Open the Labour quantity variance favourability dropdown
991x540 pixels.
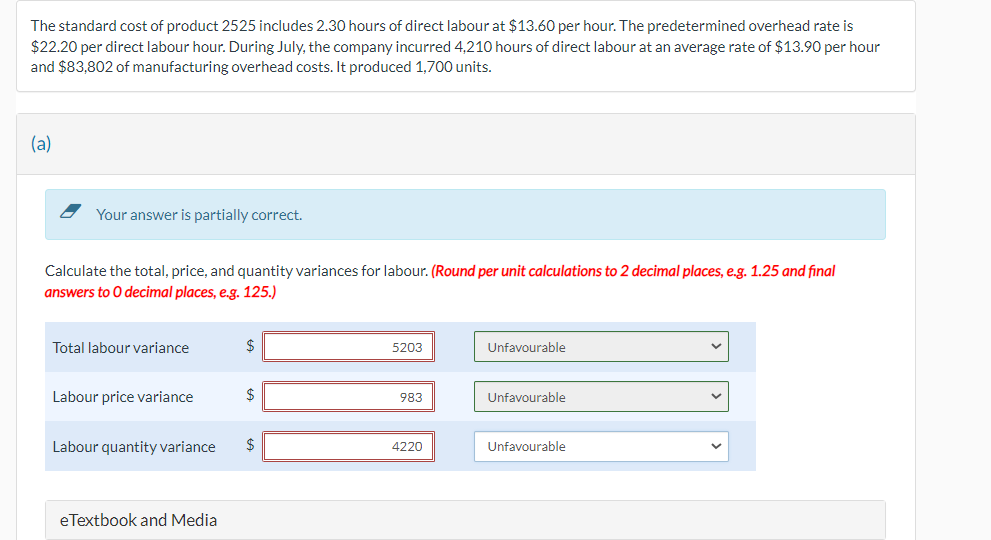(x=601, y=446)
